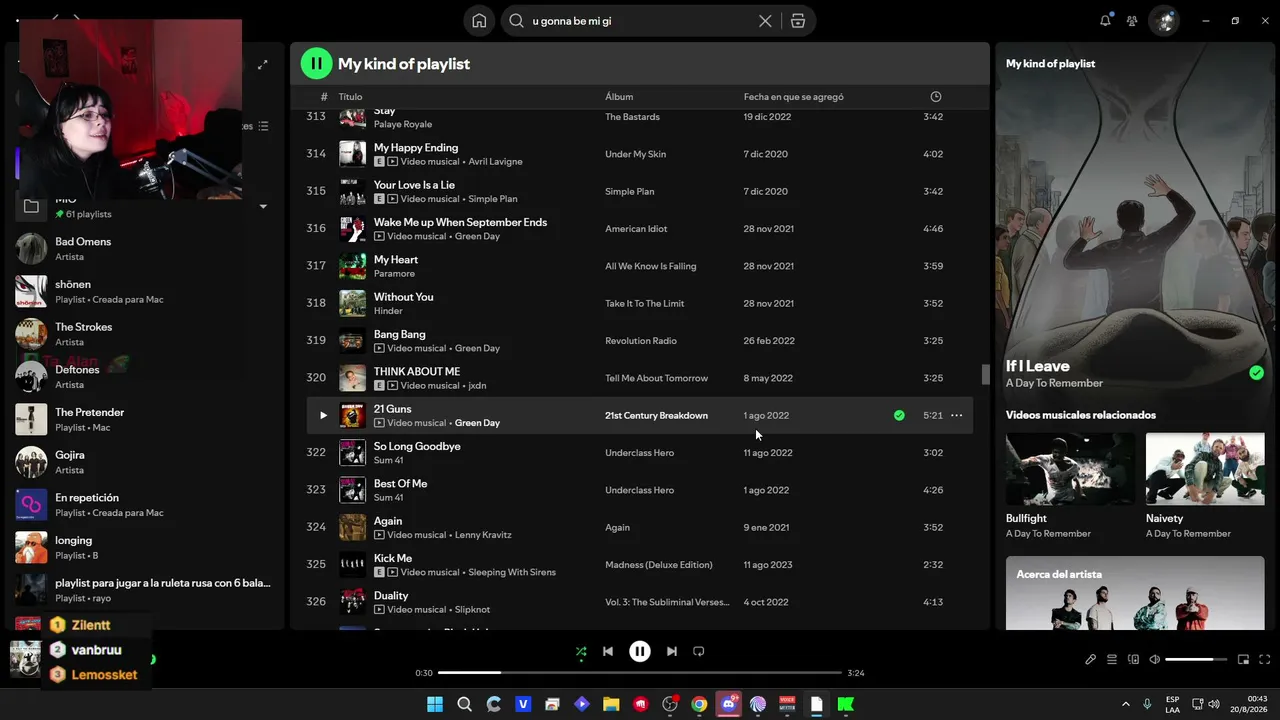Screen dimensions: 1280x720
Task: Mute with the speaker icon
Action: (1155, 660)
